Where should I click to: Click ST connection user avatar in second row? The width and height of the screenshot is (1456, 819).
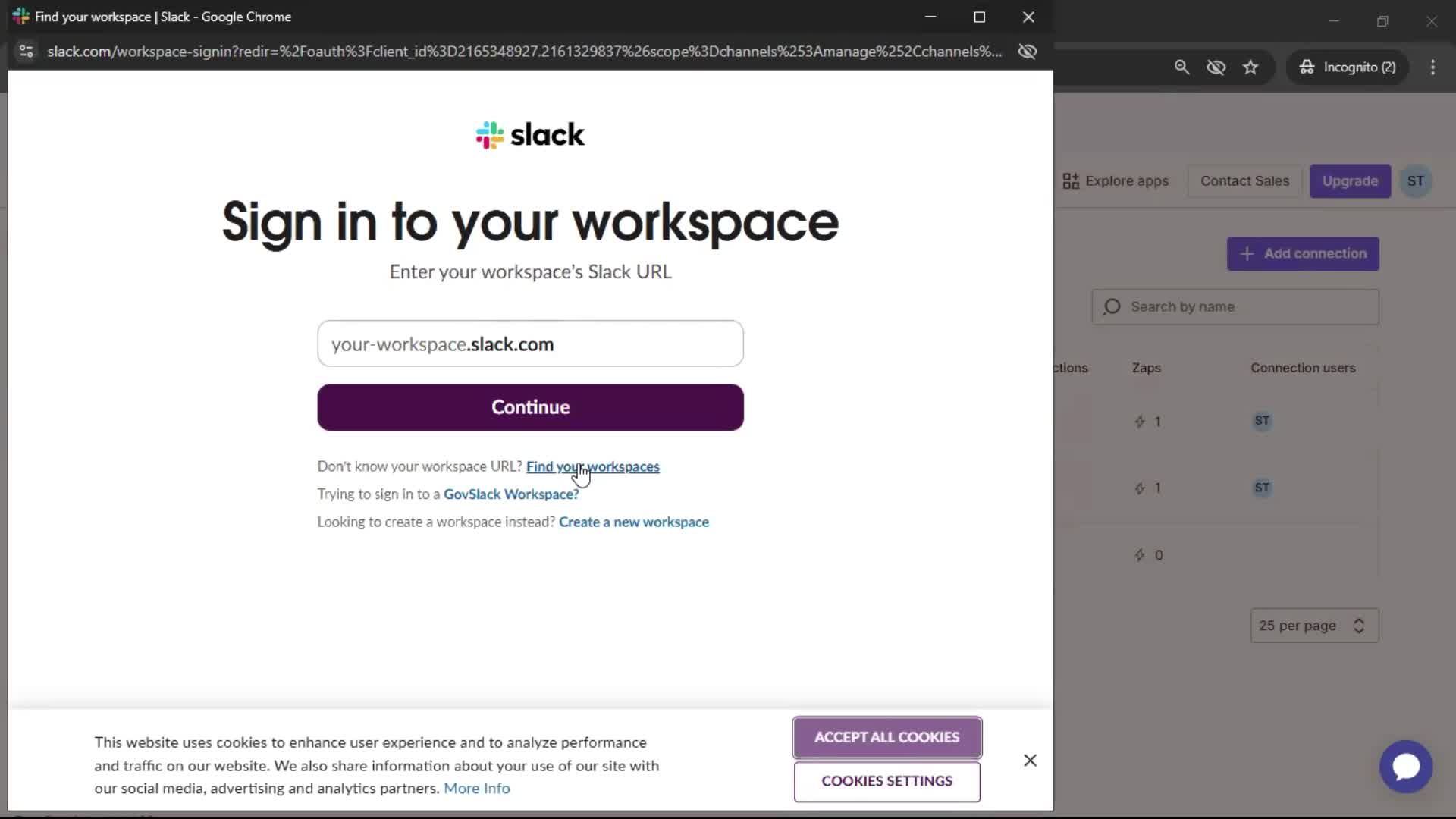coord(1262,488)
